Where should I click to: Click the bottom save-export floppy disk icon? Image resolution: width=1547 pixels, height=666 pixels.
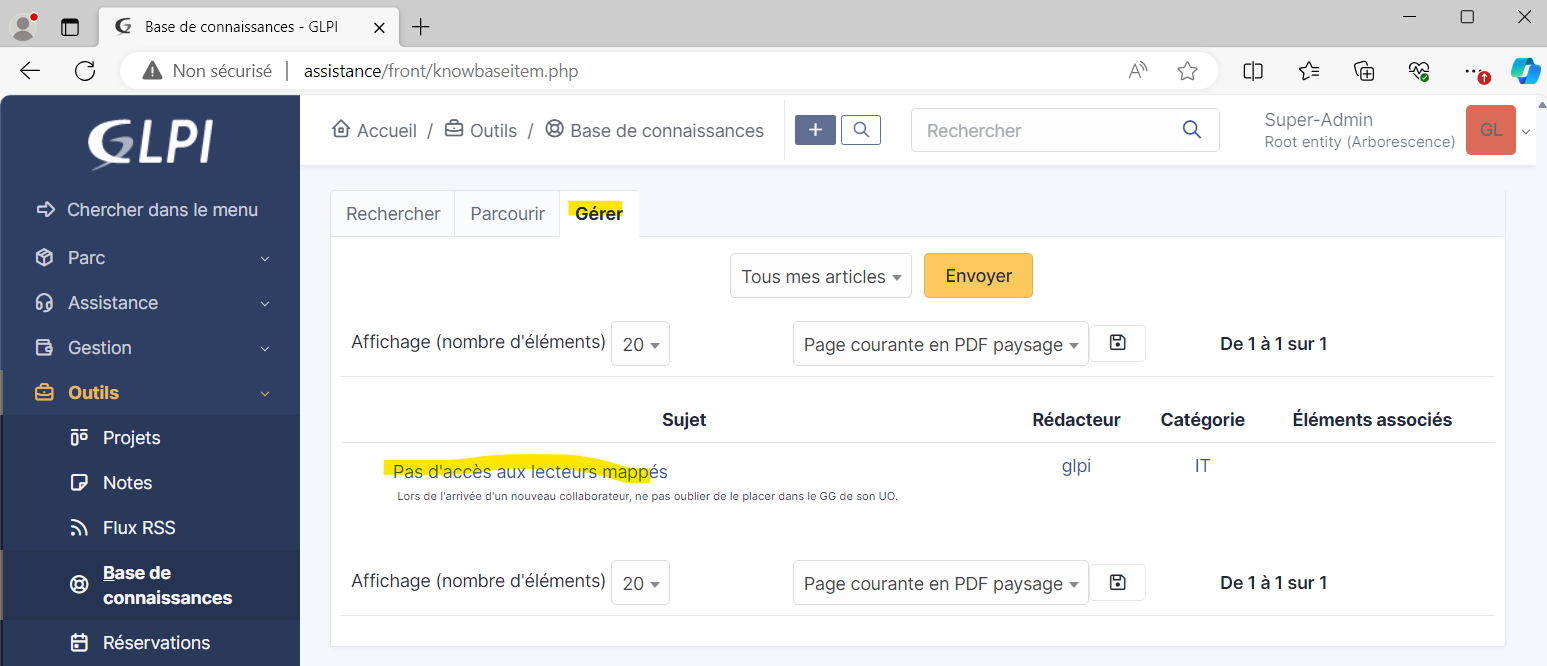(x=1117, y=582)
